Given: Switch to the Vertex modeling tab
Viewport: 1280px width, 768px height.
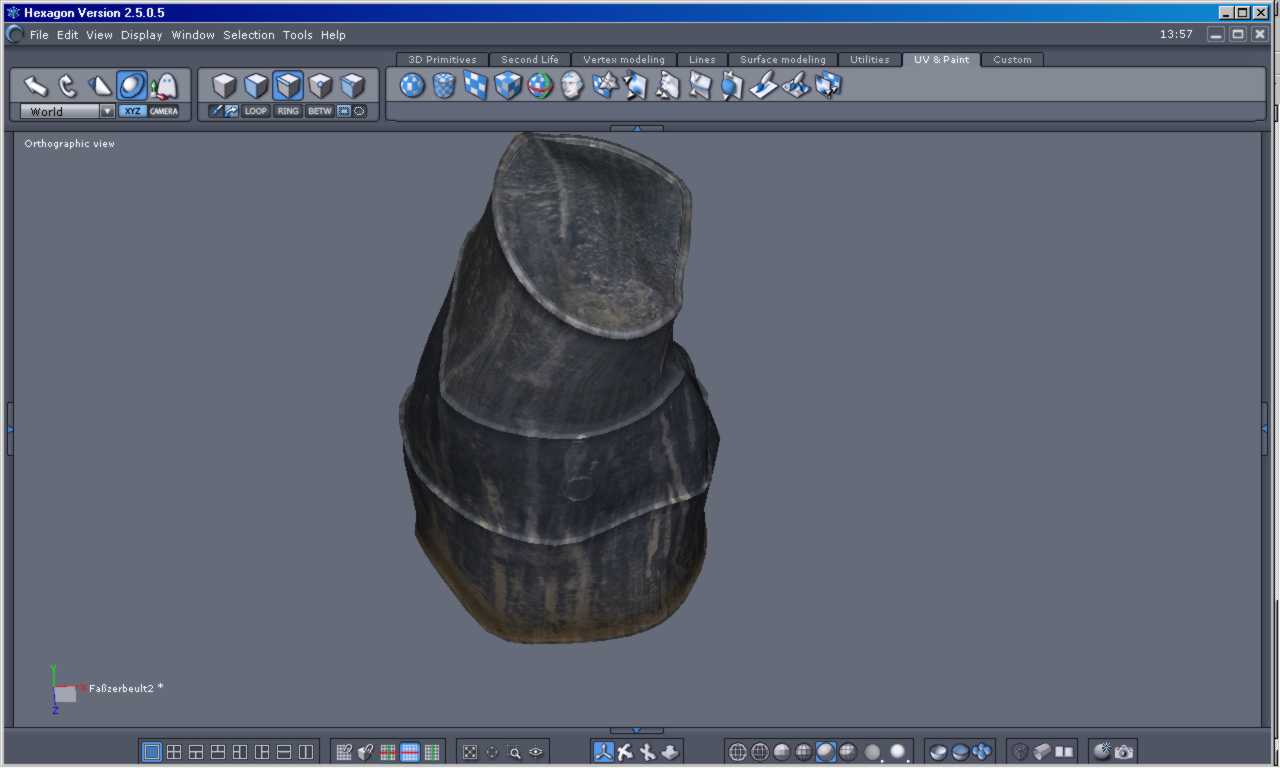Looking at the screenshot, I should tap(623, 60).
